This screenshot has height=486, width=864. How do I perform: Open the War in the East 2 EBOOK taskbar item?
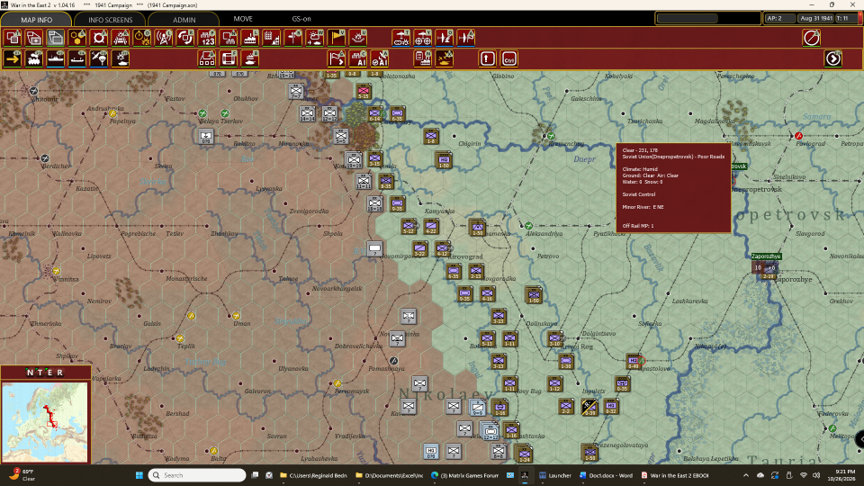(674, 475)
